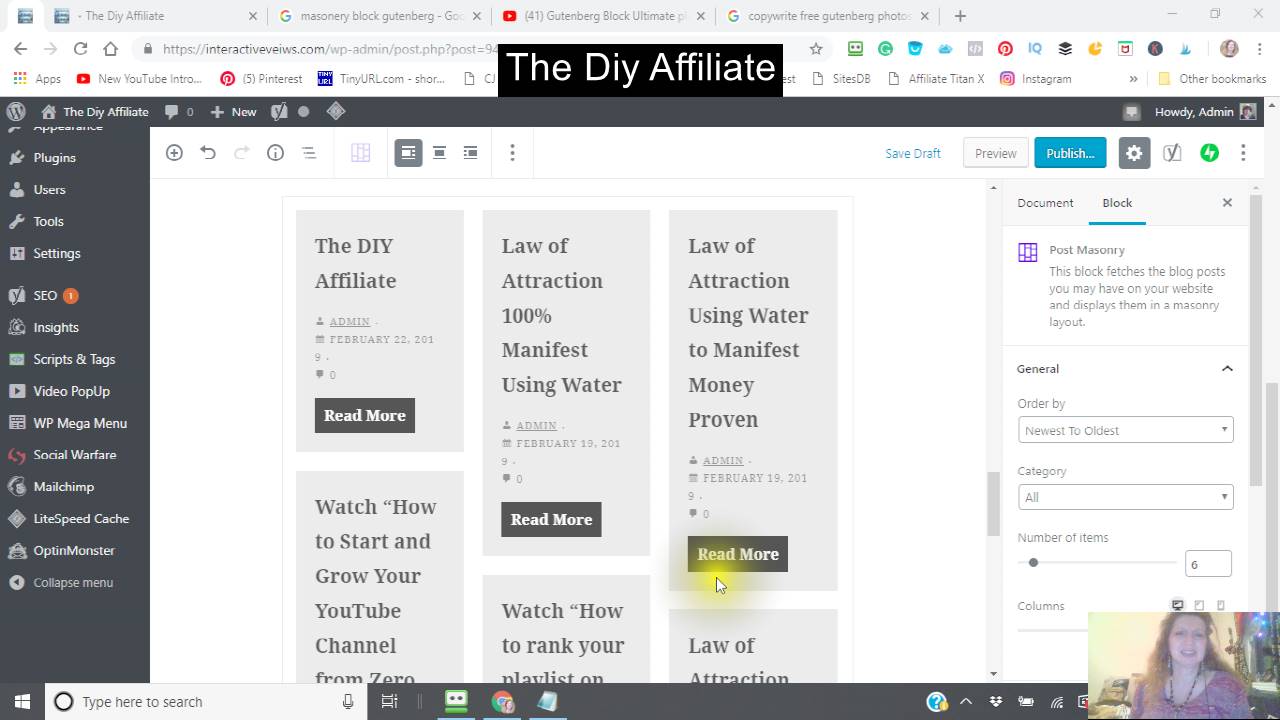Close the settings sidebar panel
The height and width of the screenshot is (720, 1280).
tap(1227, 203)
